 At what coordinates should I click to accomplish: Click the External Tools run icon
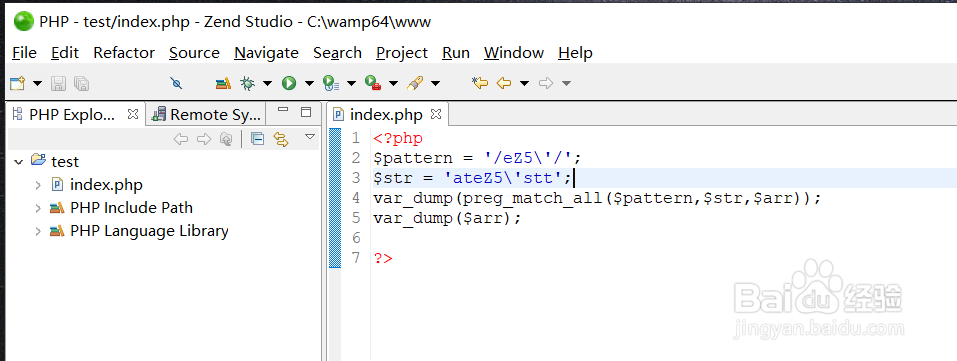coord(372,83)
